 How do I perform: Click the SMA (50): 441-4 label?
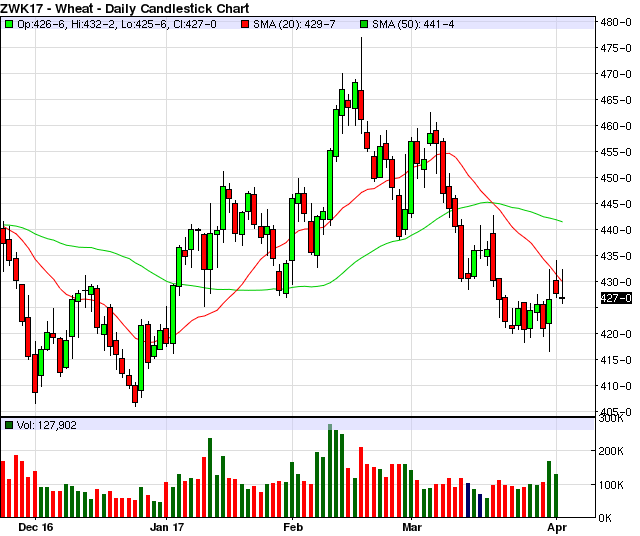(413, 24)
